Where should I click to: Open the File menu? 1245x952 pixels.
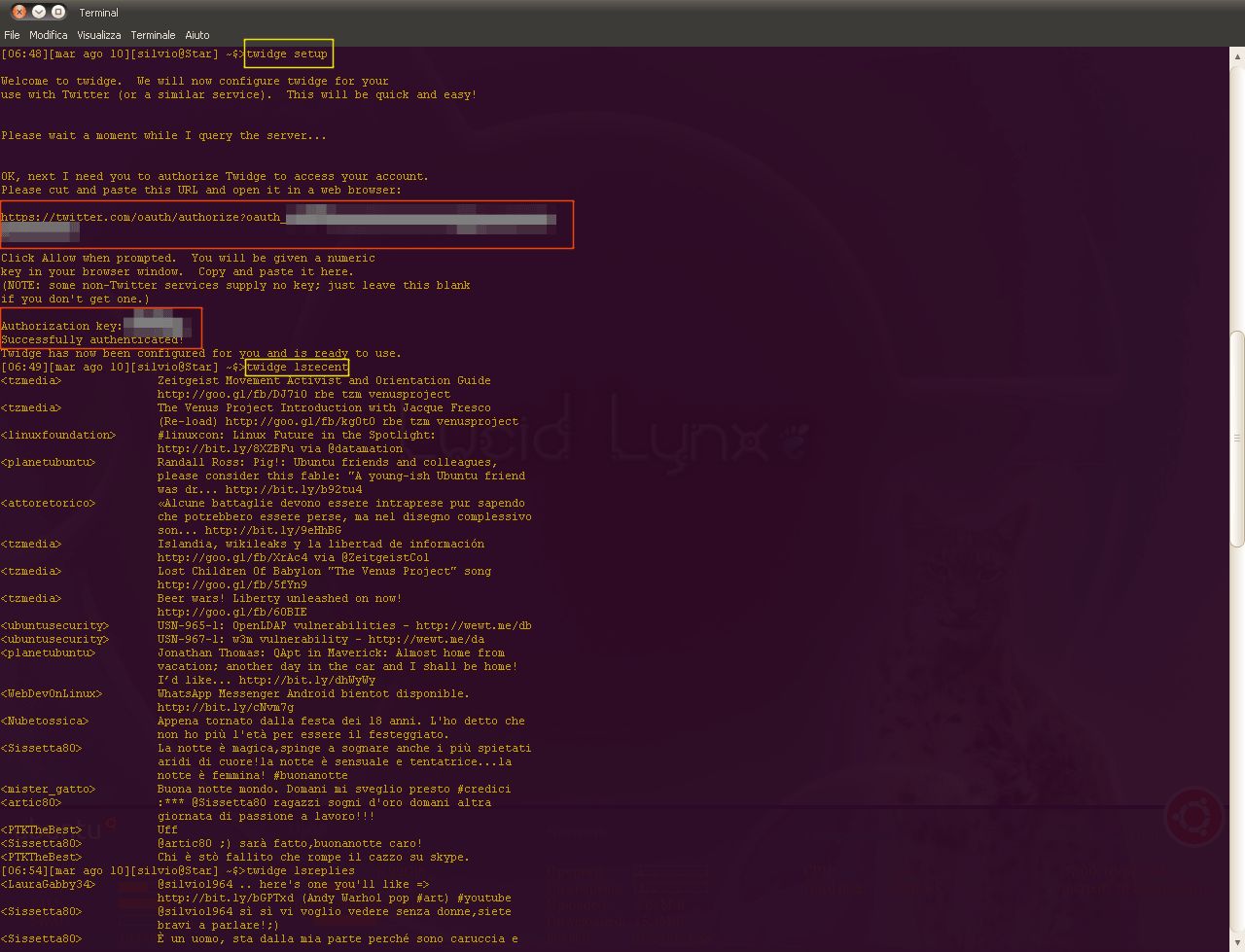[x=12, y=35]
